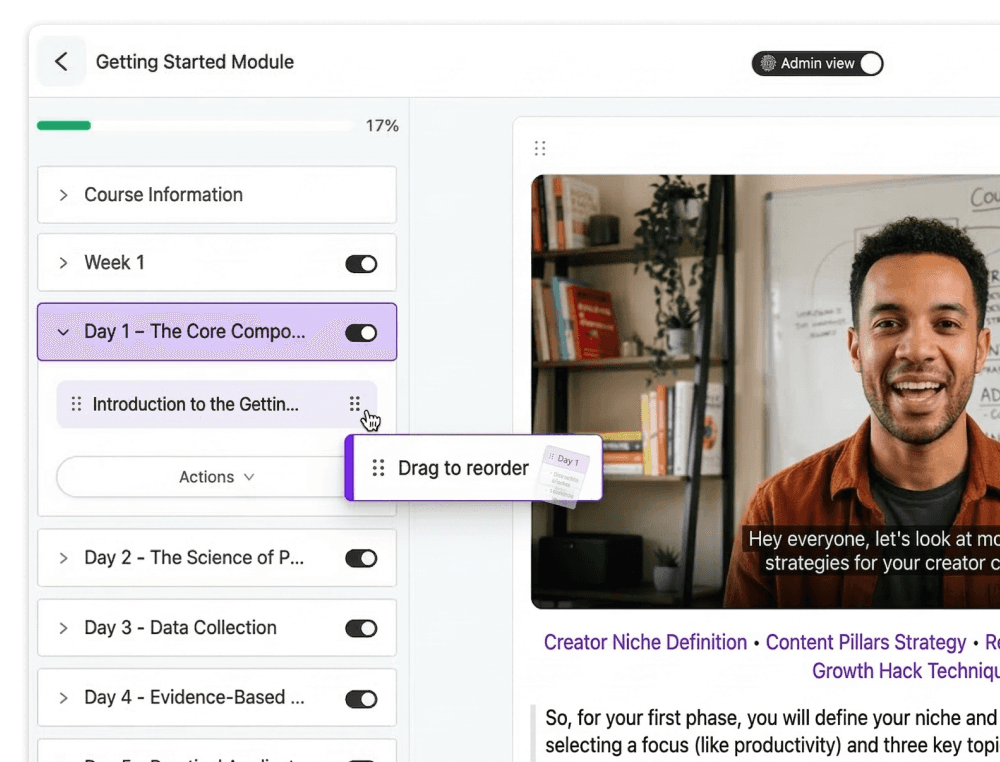Expand the Day 3 - Data Collection chevron
The image size is (1000, 762).
pyautogui.click(x=63, y=628)
